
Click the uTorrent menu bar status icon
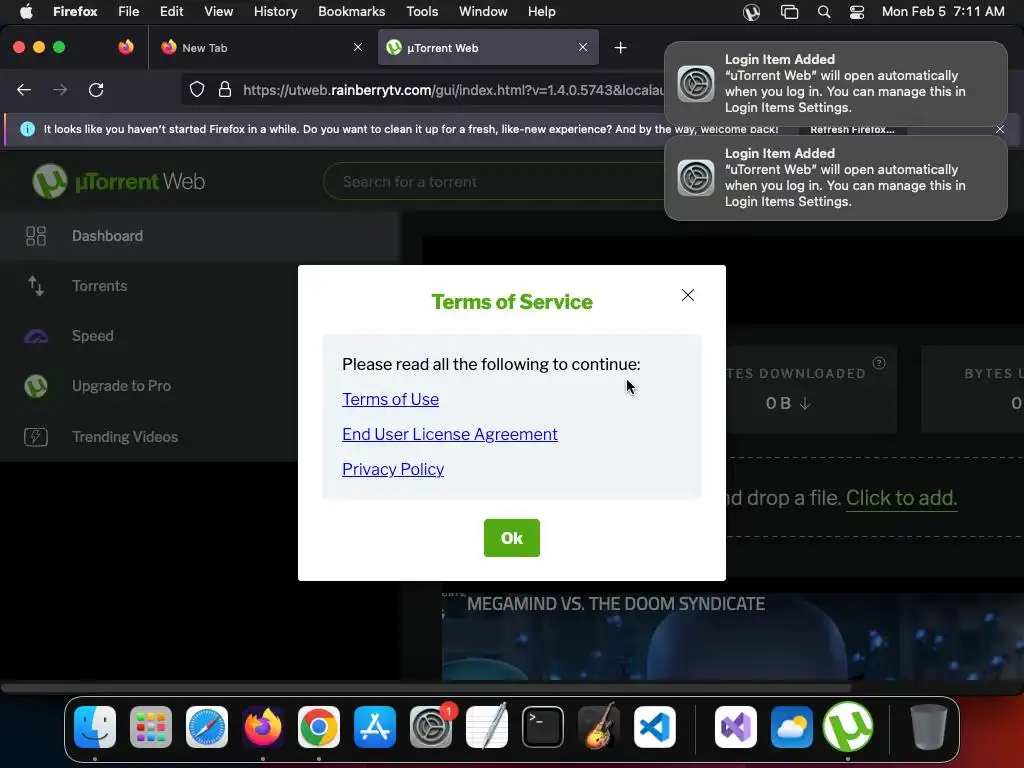click(751, 12)
